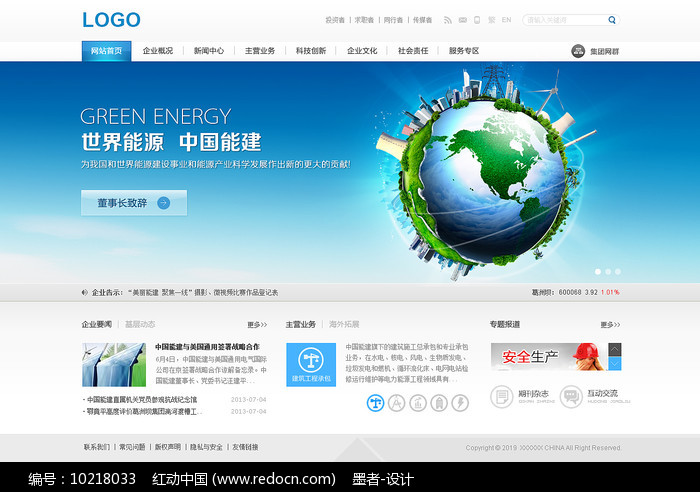Open the 互动交流 chat bubble icon

pyautogui.click(x=571, y=397)
